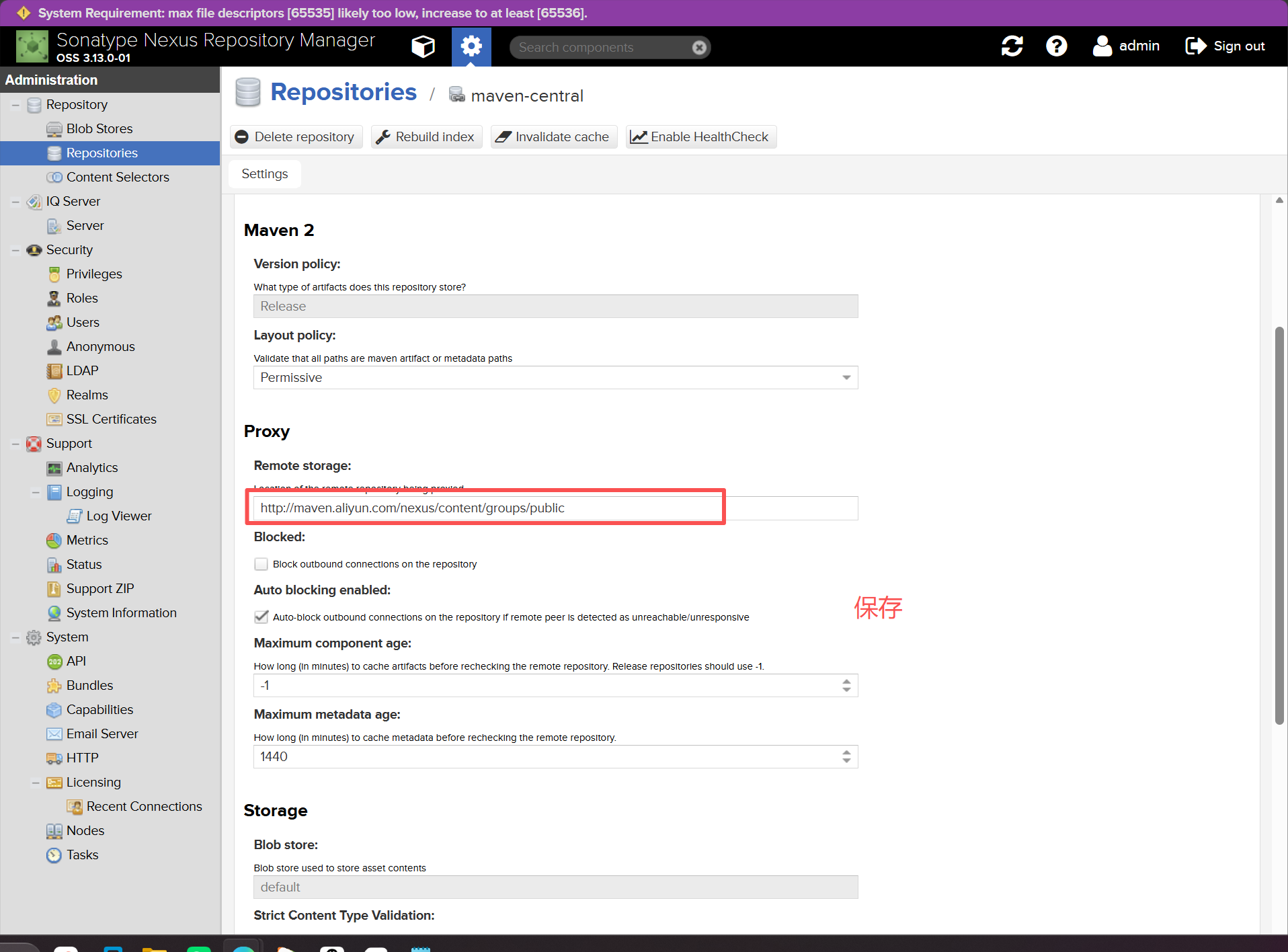Image resolution: width=1288 pixels, height=952 pixels.
Task: Click the Blob Stores icon
Action: pyautogui.click(x=54, y=129)
